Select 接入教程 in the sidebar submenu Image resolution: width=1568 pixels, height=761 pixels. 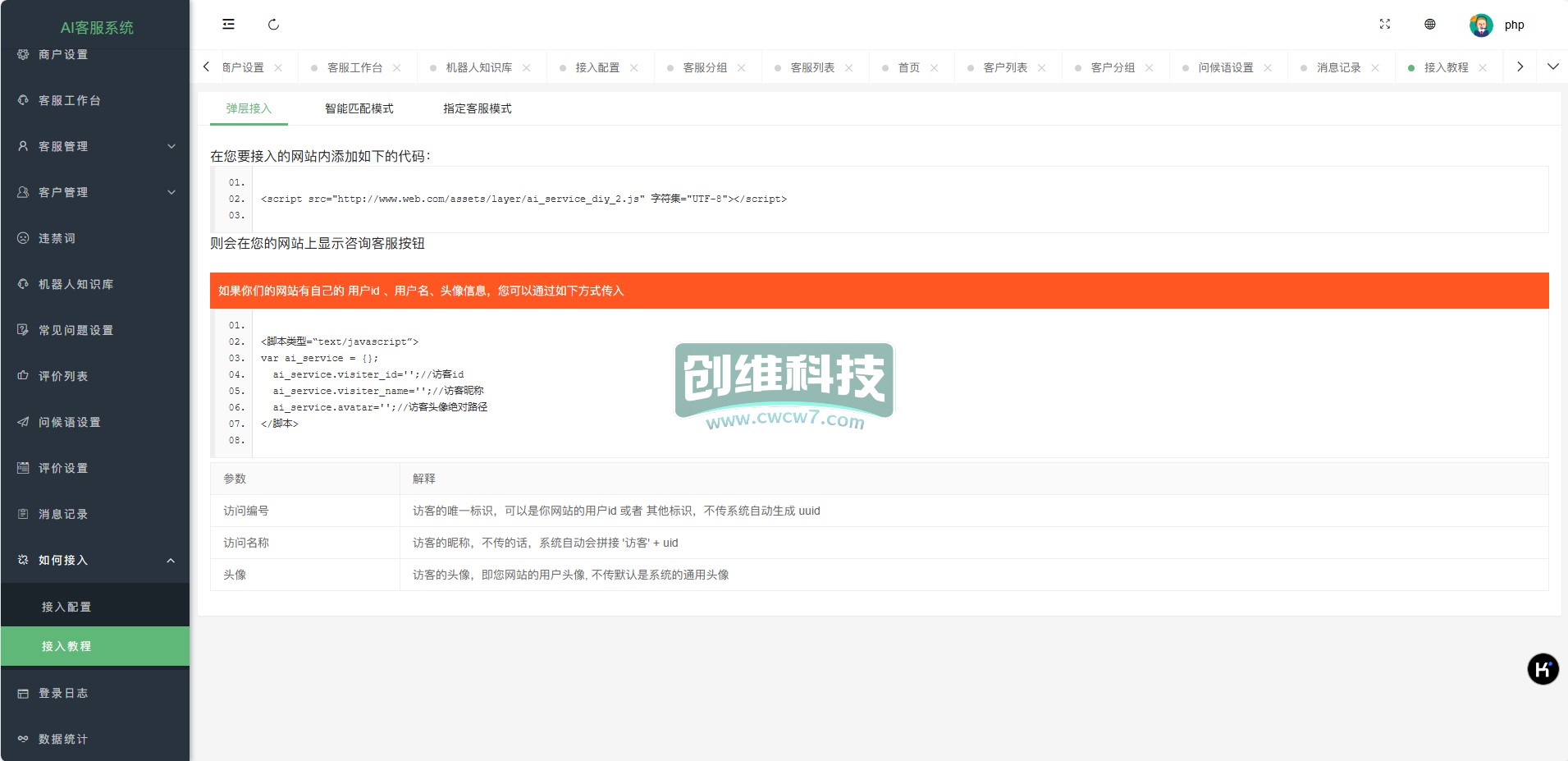[x=94, y=646]
